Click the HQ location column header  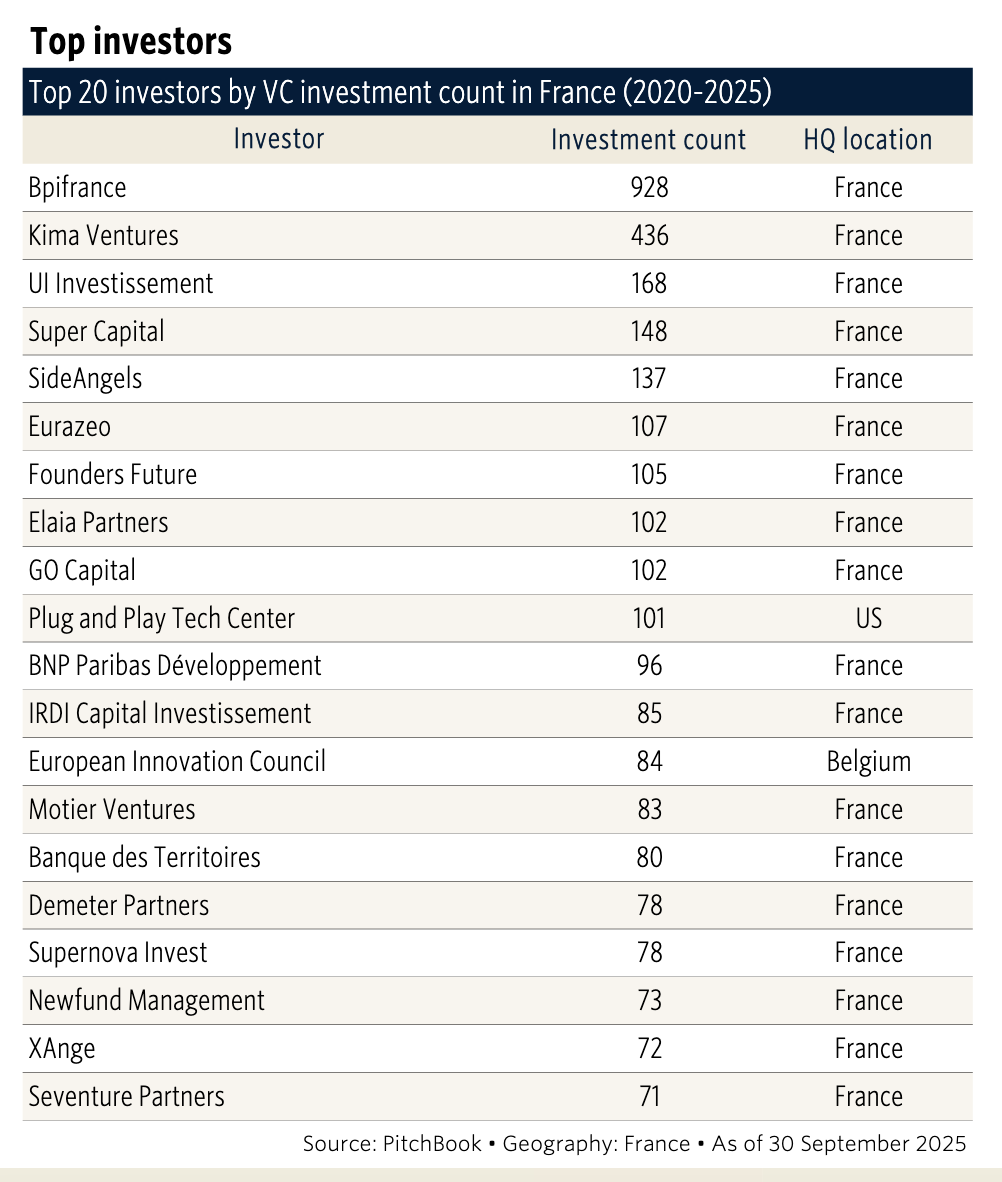867,140
